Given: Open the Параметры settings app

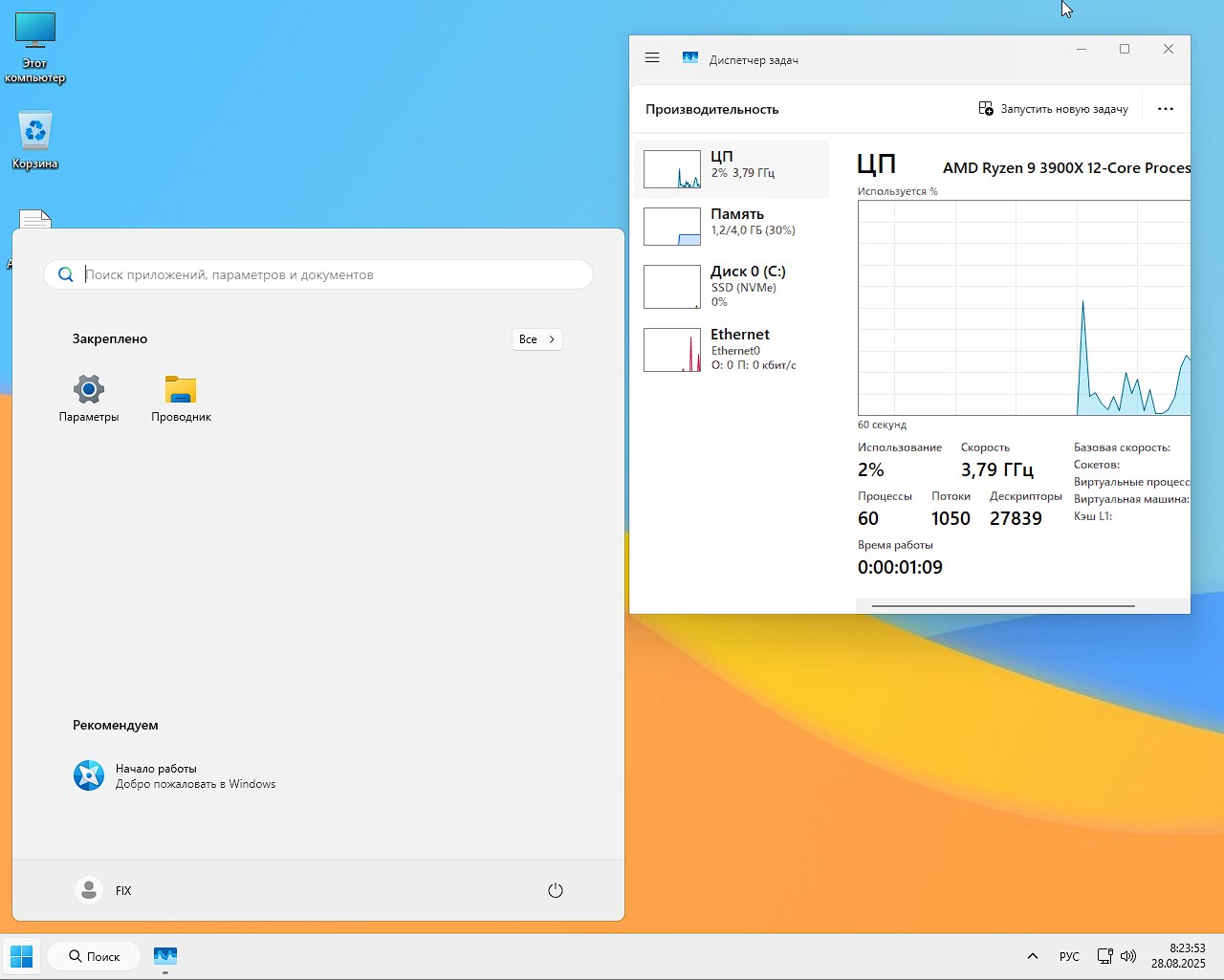Looking at the screenshot, I should (x=89, y=398).
